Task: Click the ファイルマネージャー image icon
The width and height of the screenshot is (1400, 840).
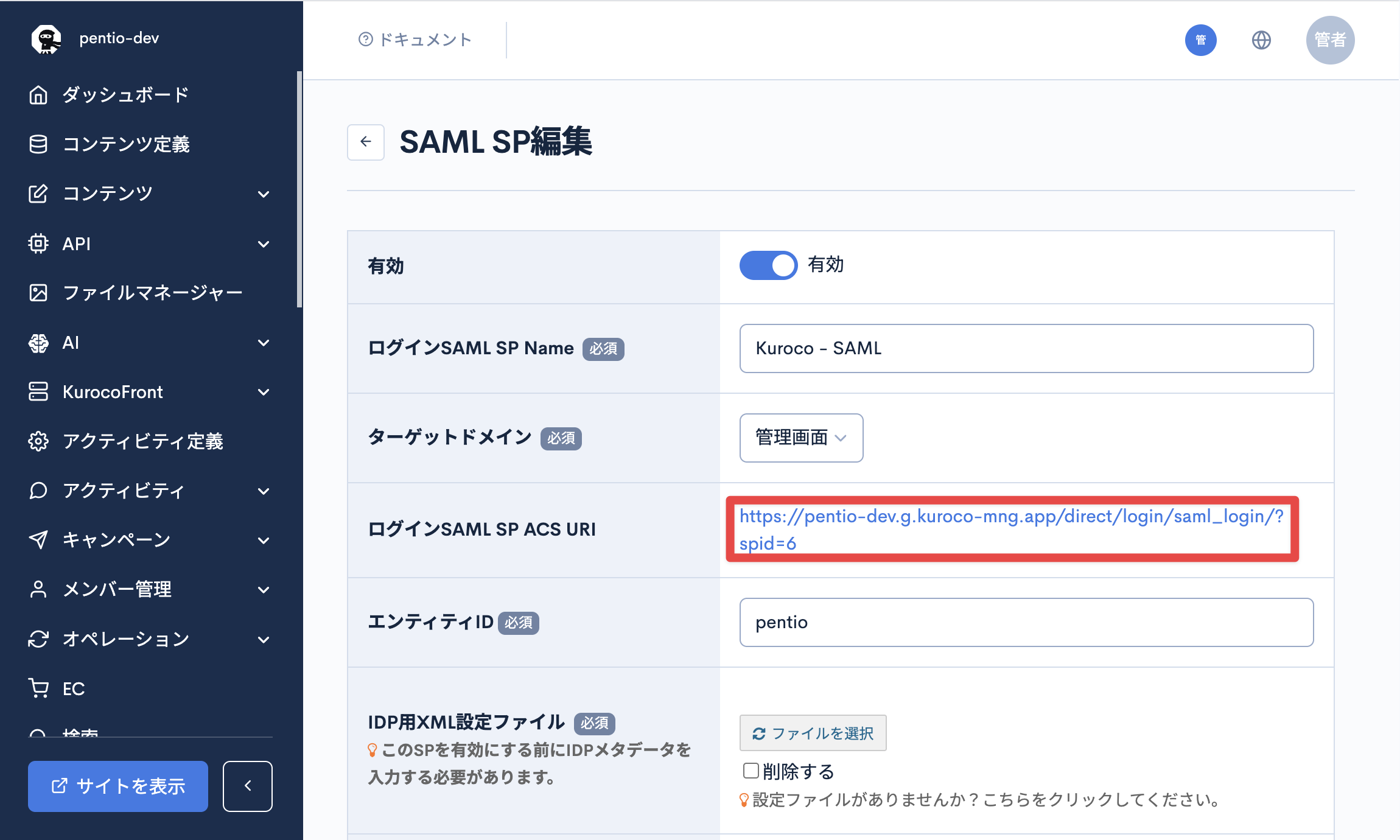Action: 38,293
